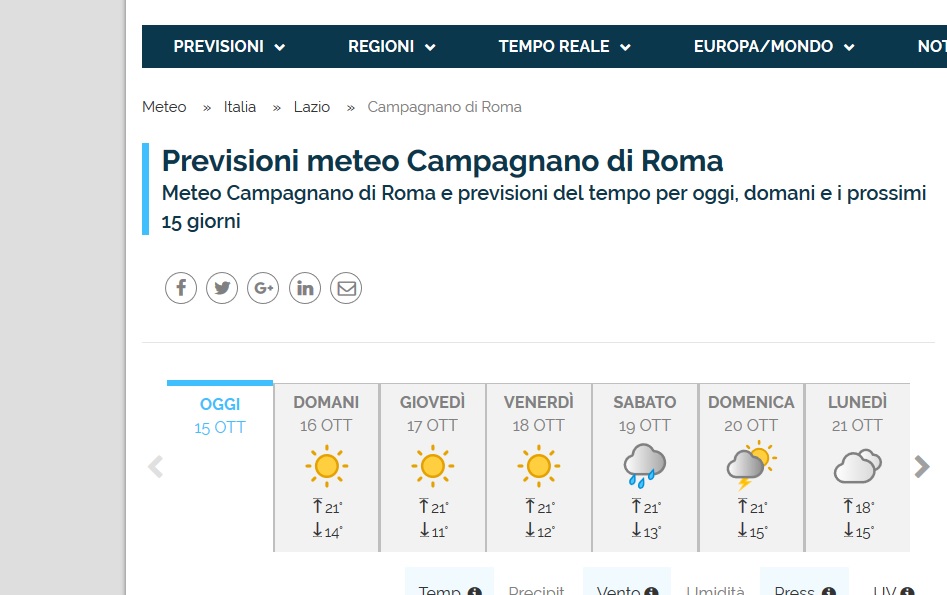The width and height of the screenshot is (947, 595).
Task: Go to the Lazio breadcrumb link
Action: pos(312,107)
